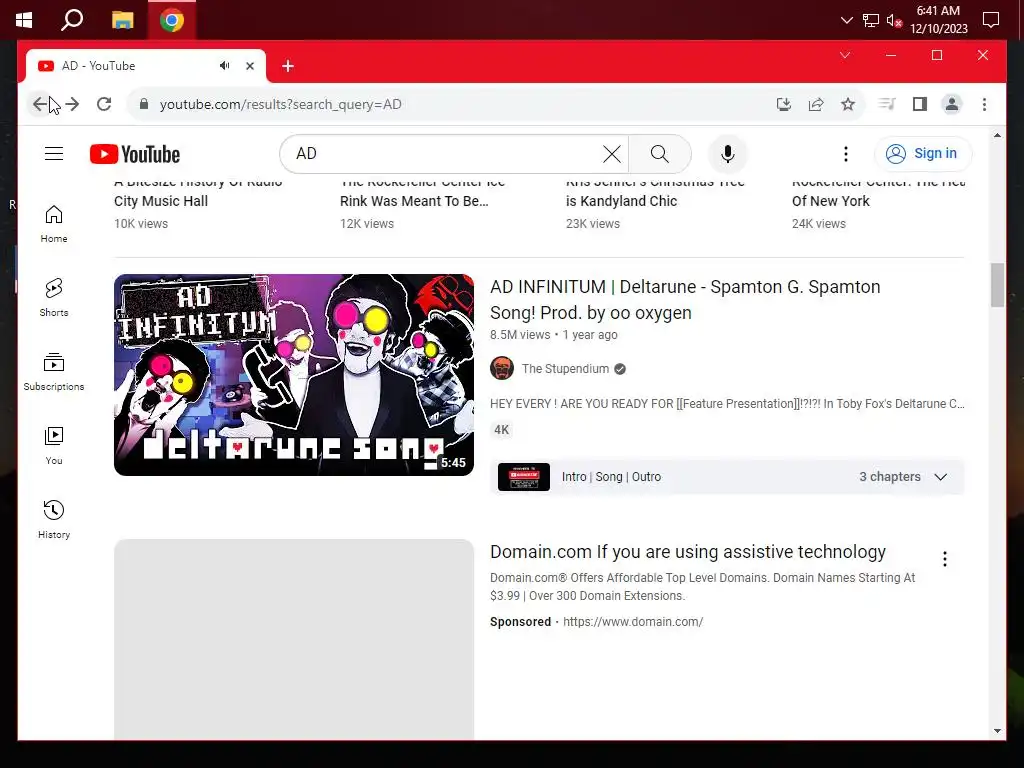Click the 8.5M views text
Viewport: 1024px width, 768px height.
520,334
